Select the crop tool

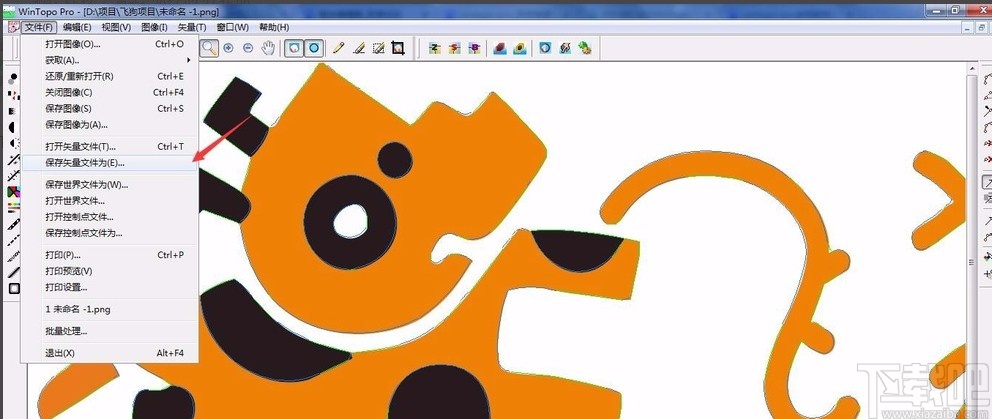click(398, 48)
